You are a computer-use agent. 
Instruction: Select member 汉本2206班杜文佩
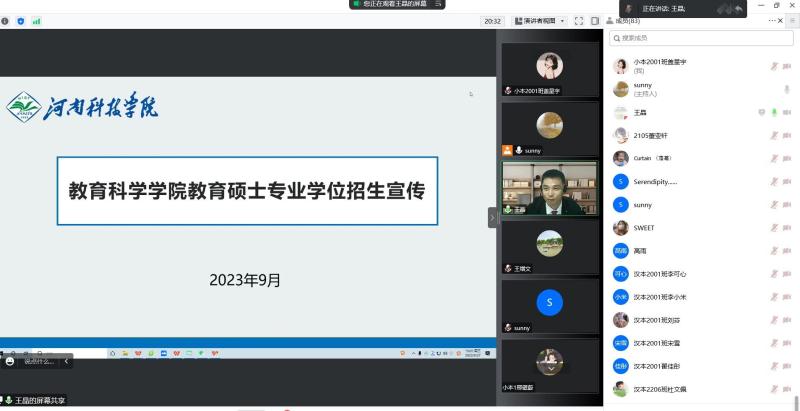[x=701, y=389]
